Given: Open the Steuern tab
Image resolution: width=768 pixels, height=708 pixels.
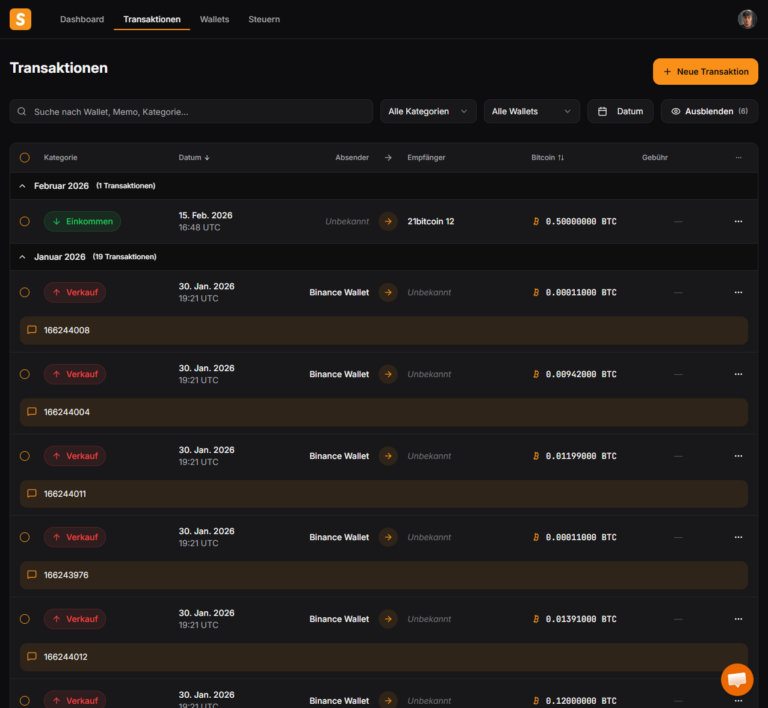Looking at the screenshot, I should point(264,19).
